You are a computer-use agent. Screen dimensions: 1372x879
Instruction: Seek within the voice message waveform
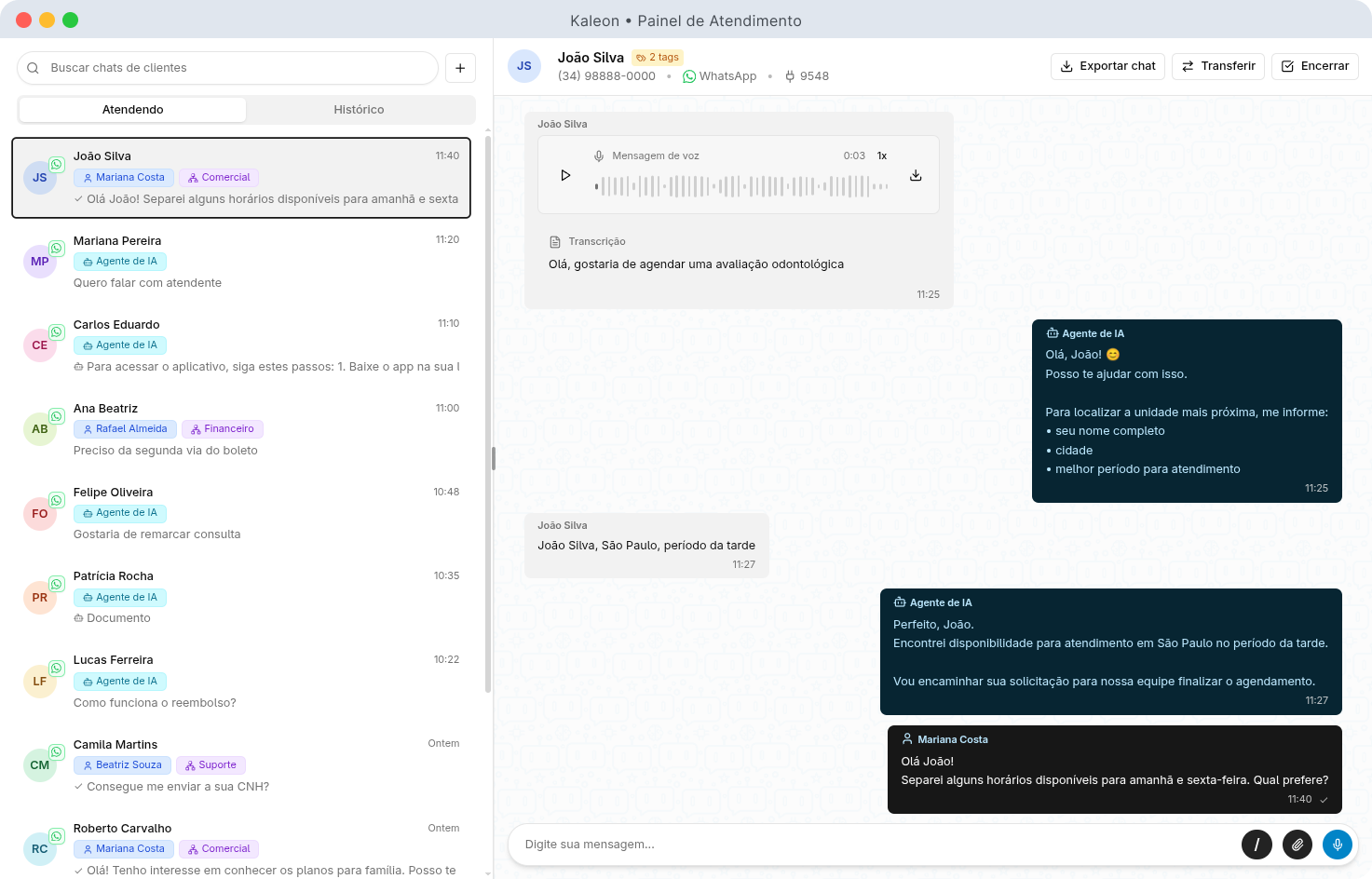[741, 186]
